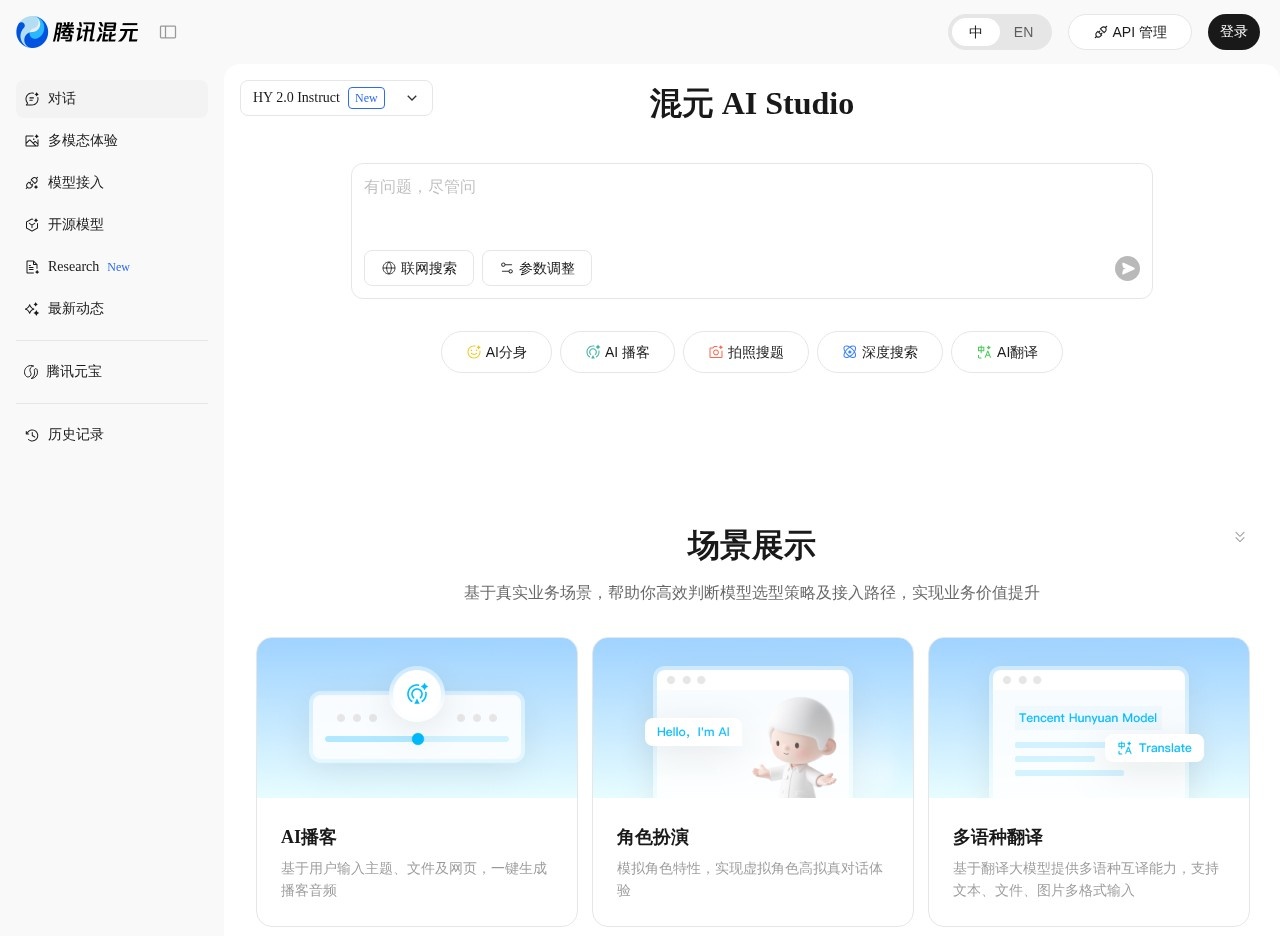Open 腾讯混元宝 from the sidebar
The width and height of the screenshot is (1280, 936).
[x=74, y=371]
